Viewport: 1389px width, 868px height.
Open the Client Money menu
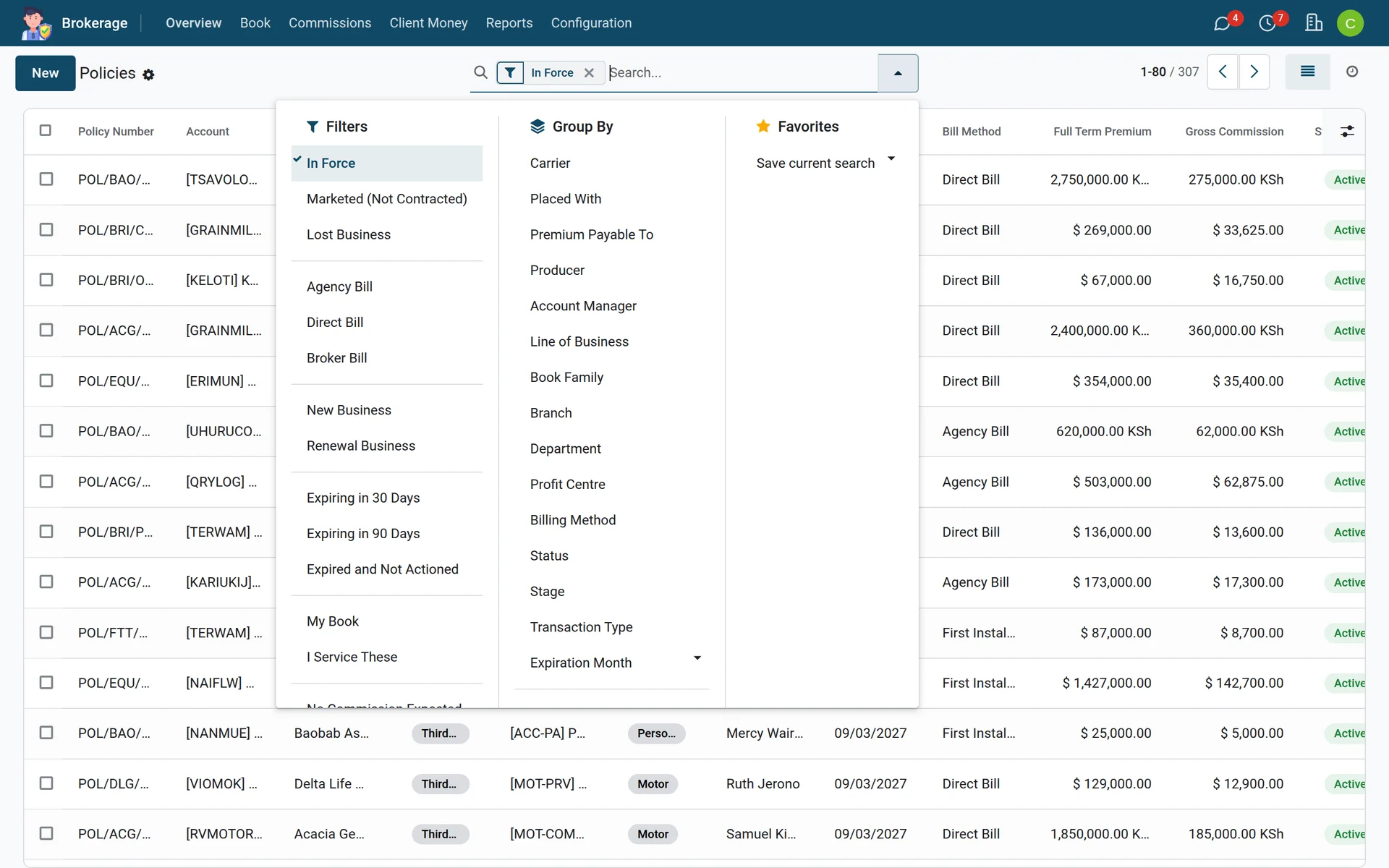(428, 23)
